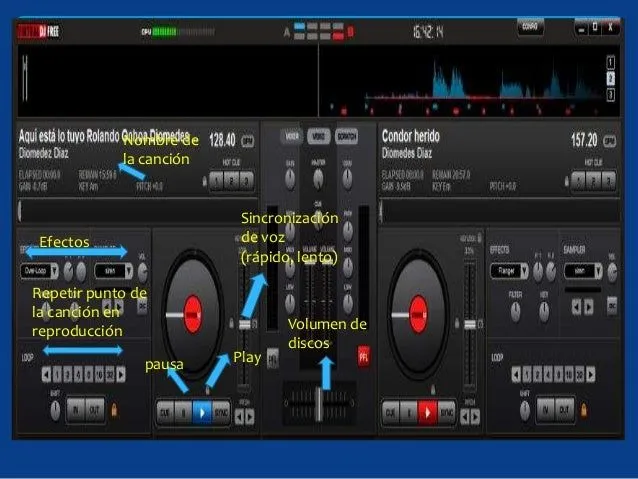Viewport: 638px width, 479px height.
Task: Sync the left deck tempo with SYNC
Action: coord(221,413)
